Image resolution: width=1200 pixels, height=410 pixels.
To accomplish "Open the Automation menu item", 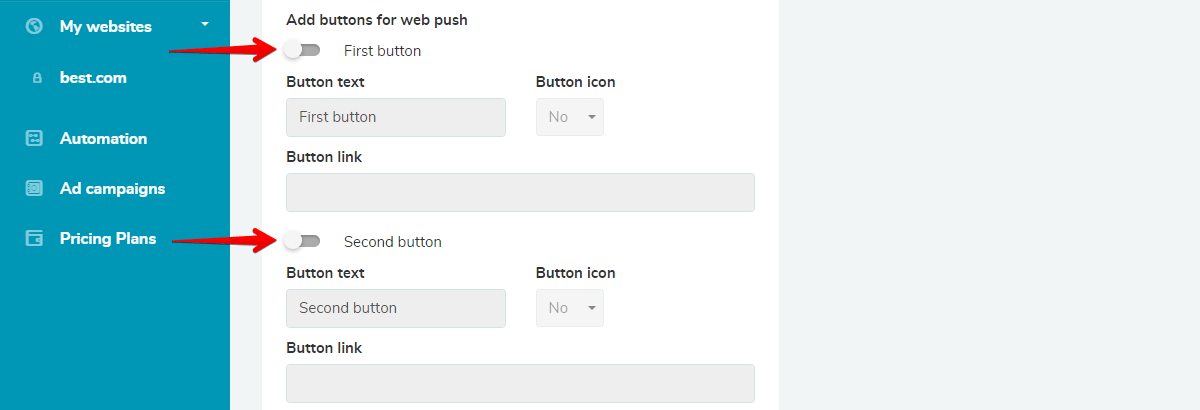I will point(103,139).
